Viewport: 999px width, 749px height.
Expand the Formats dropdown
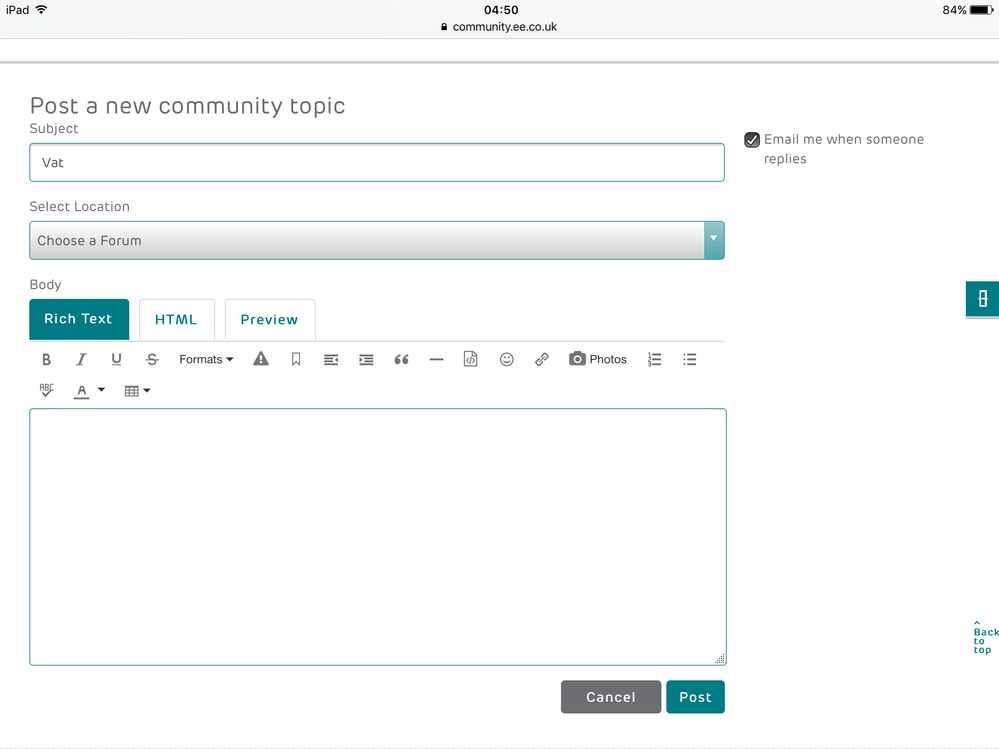click(x=206, y=359)
